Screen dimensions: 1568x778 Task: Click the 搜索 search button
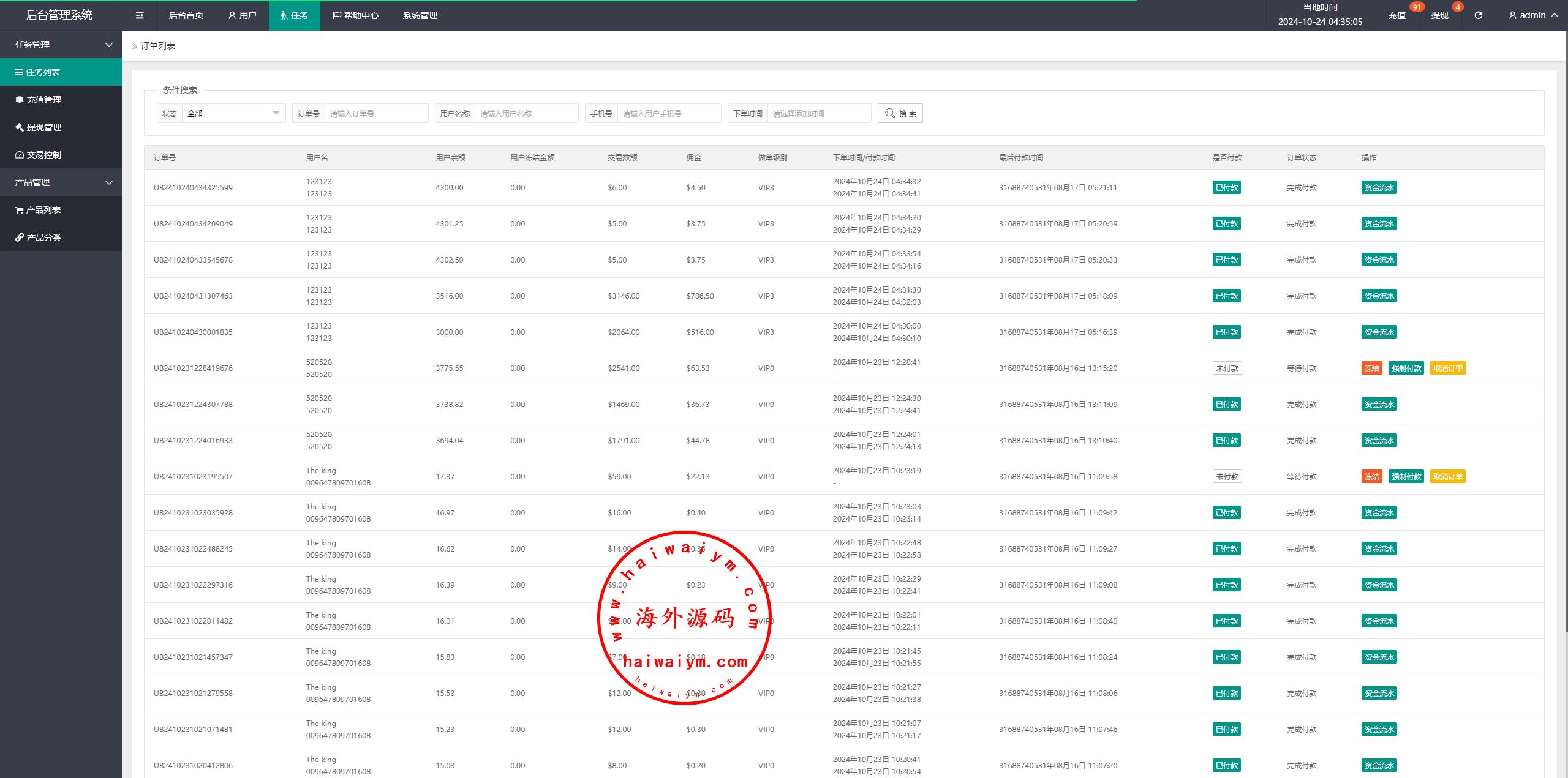pos(900,113)
